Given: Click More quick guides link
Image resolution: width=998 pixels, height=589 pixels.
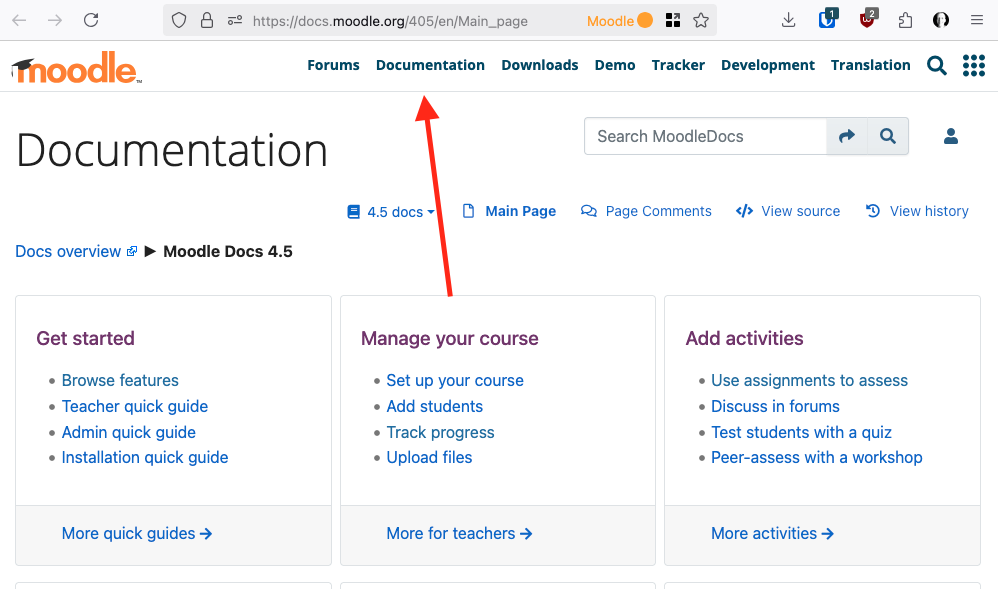Looking at the screenshot, I should click(137, 534).
